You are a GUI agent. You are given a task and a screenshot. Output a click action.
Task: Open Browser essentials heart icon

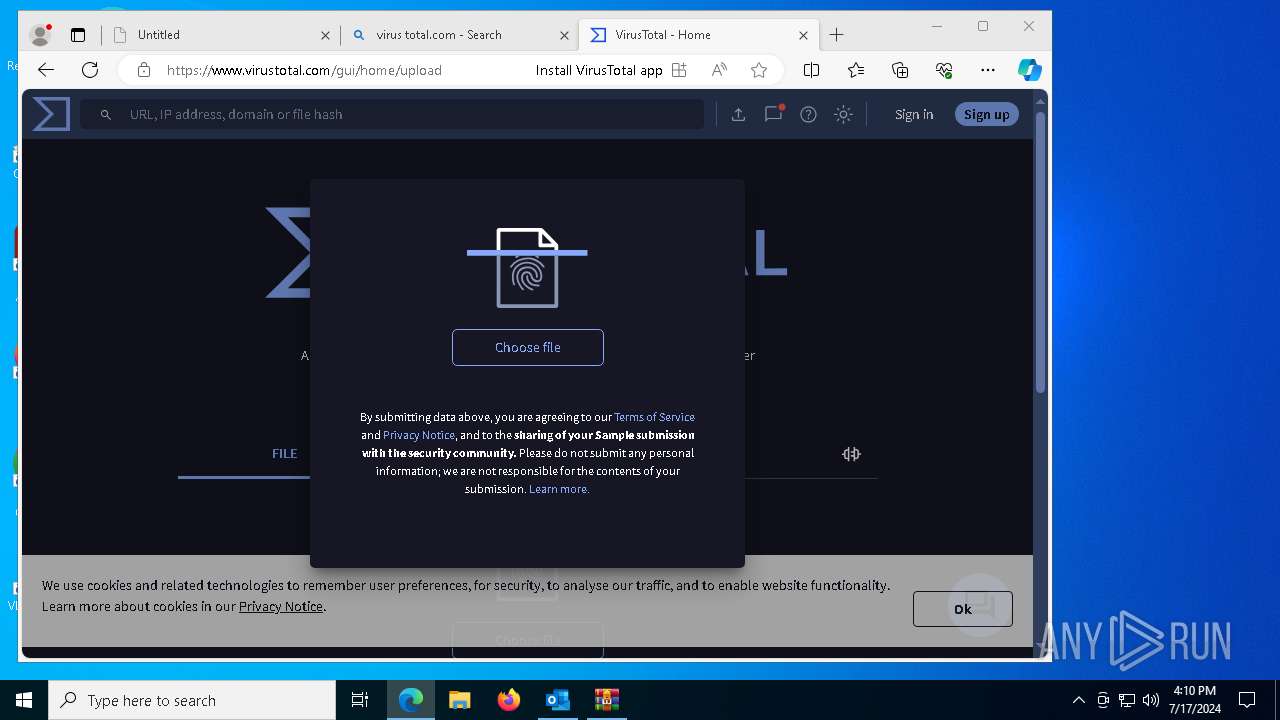pos(944,70)
